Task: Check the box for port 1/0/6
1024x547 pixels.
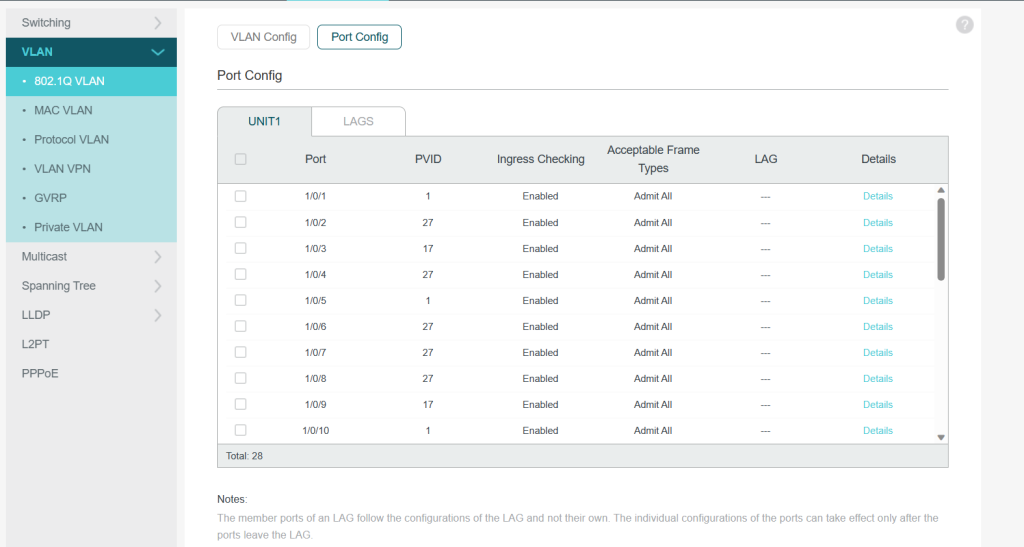Action: click(240, 326)
